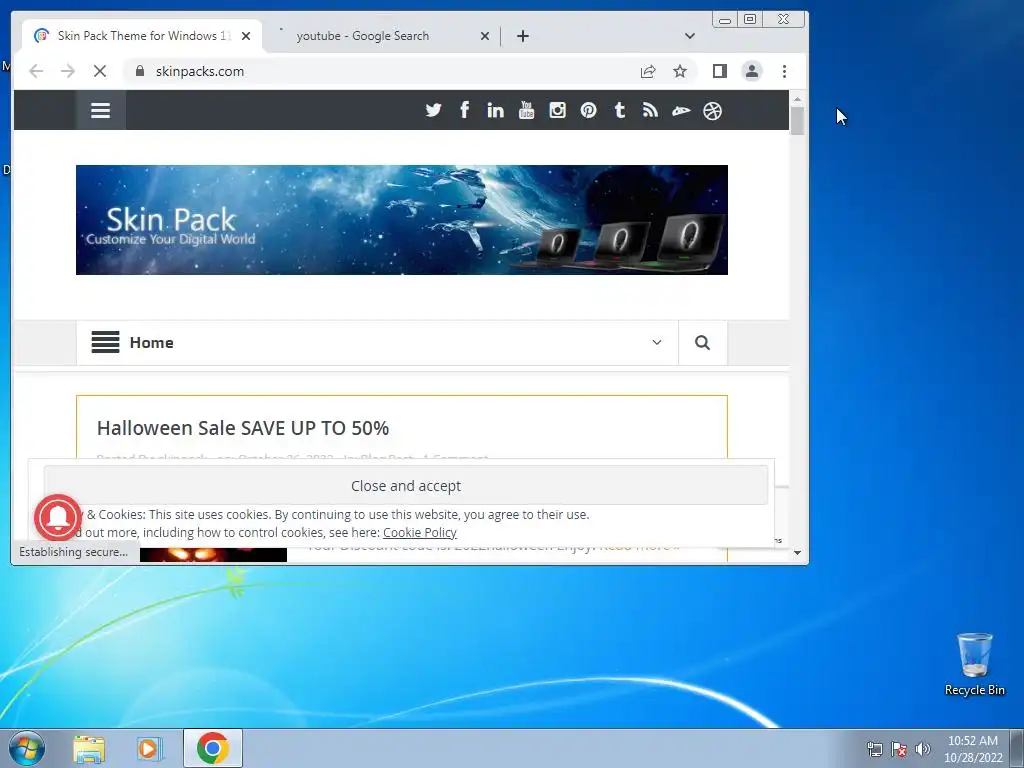This screenshot has width=1024, height=768.
Task: Open the Tumblr social icon
Action: pos(620,110)
